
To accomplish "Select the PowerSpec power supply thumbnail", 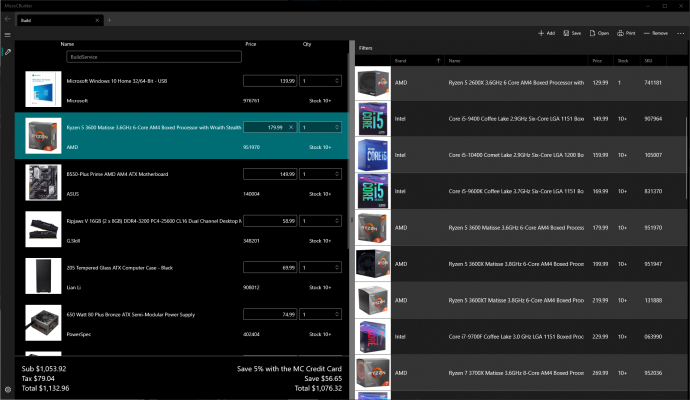I will [43, 323].
